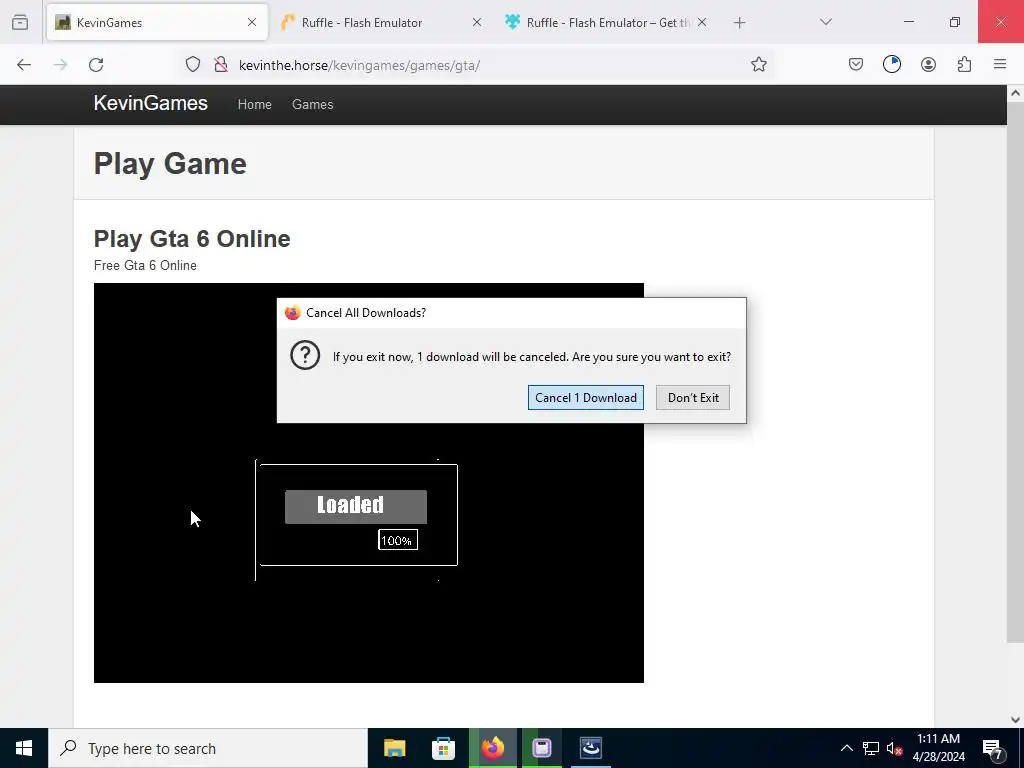This screenshot has width=1024, height=768.
Task: Open the clock showing 1:11 AM
Action: click(938, 748)
